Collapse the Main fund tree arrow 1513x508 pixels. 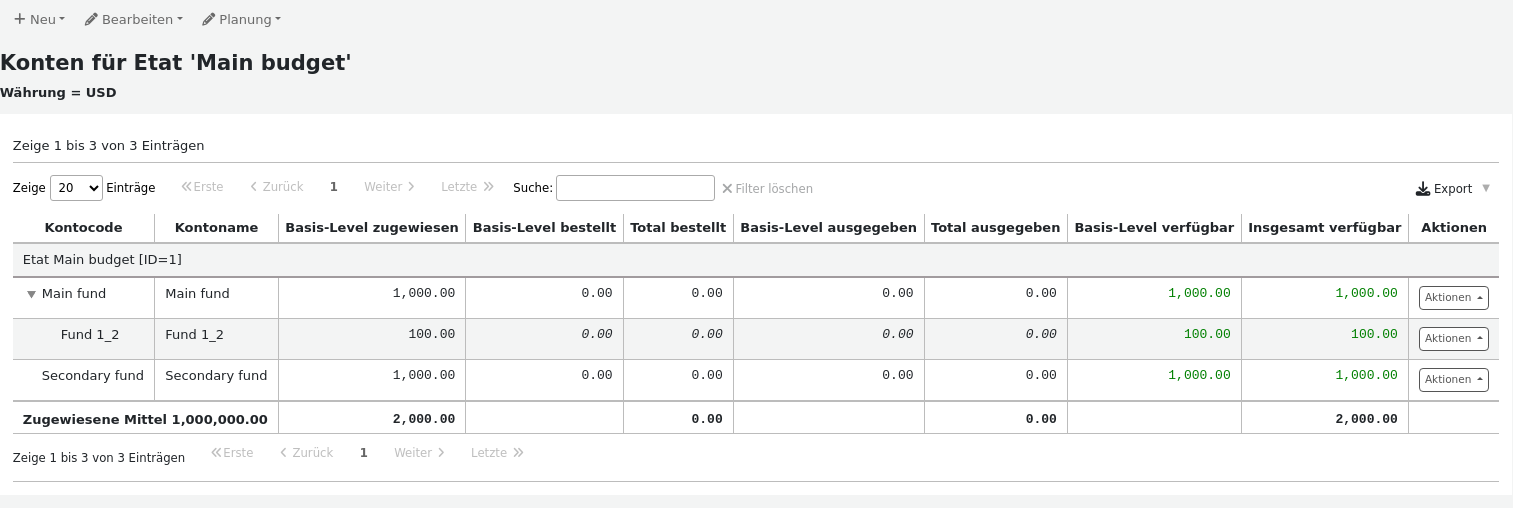click(32, 294)
